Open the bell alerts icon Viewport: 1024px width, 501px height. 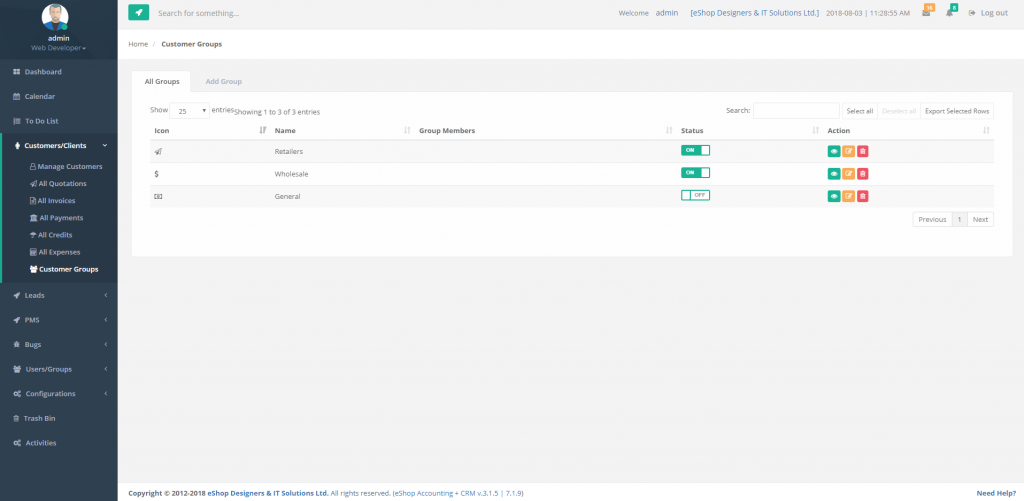click(950, 13)
